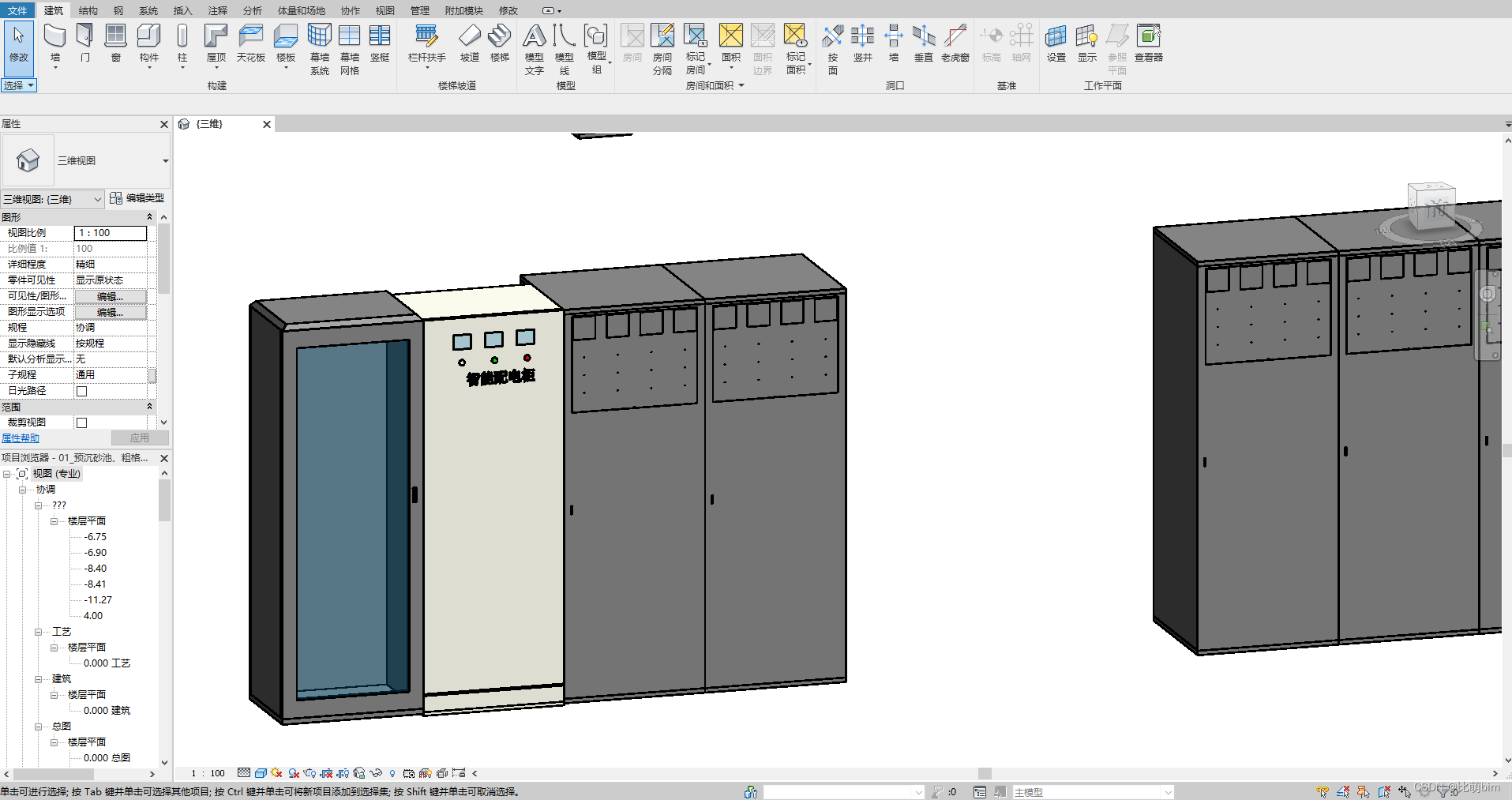Image resolution: width=1512 pixels, height=800 pixels.
Task: Expand the 房间和面积 panel dropdown
Action: coord(715,85)
